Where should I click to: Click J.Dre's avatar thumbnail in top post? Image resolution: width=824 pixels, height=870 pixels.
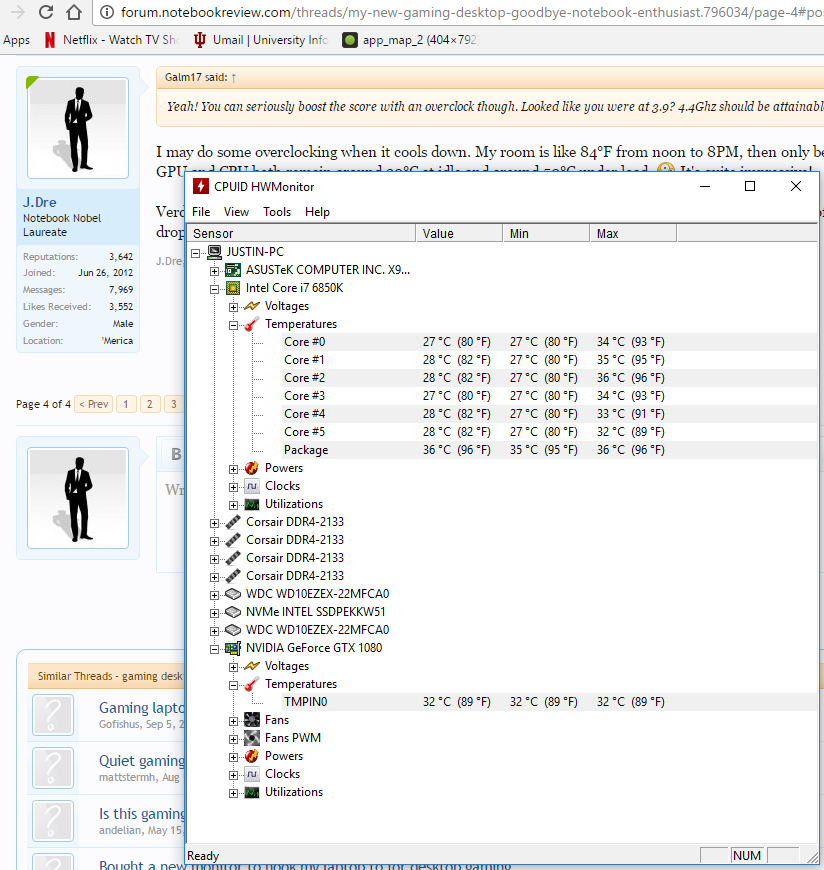point(78,128)
